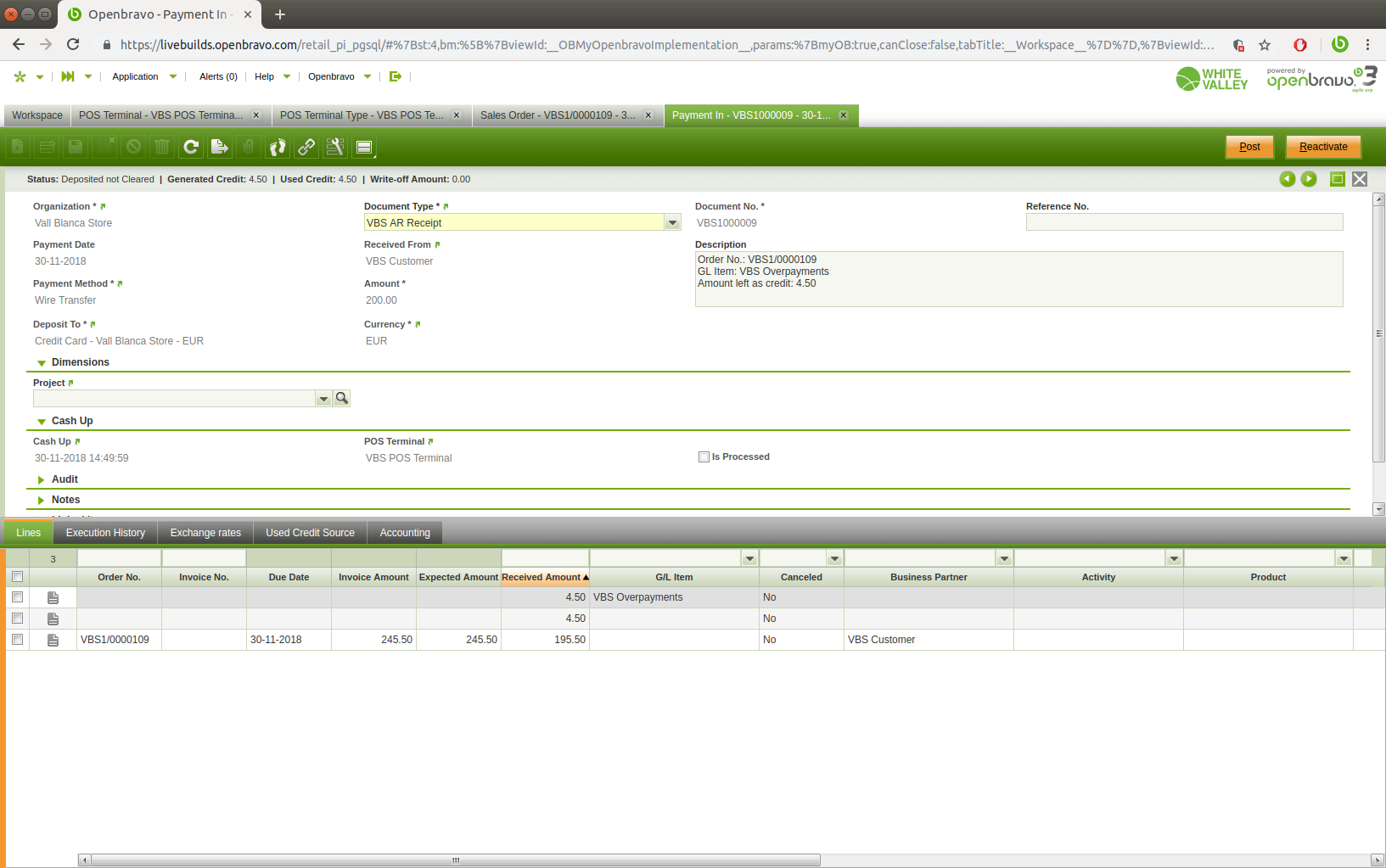1386x868 pixels.
Task: Open the browser three-dot menu
Action: click(x=1367, y=45)
